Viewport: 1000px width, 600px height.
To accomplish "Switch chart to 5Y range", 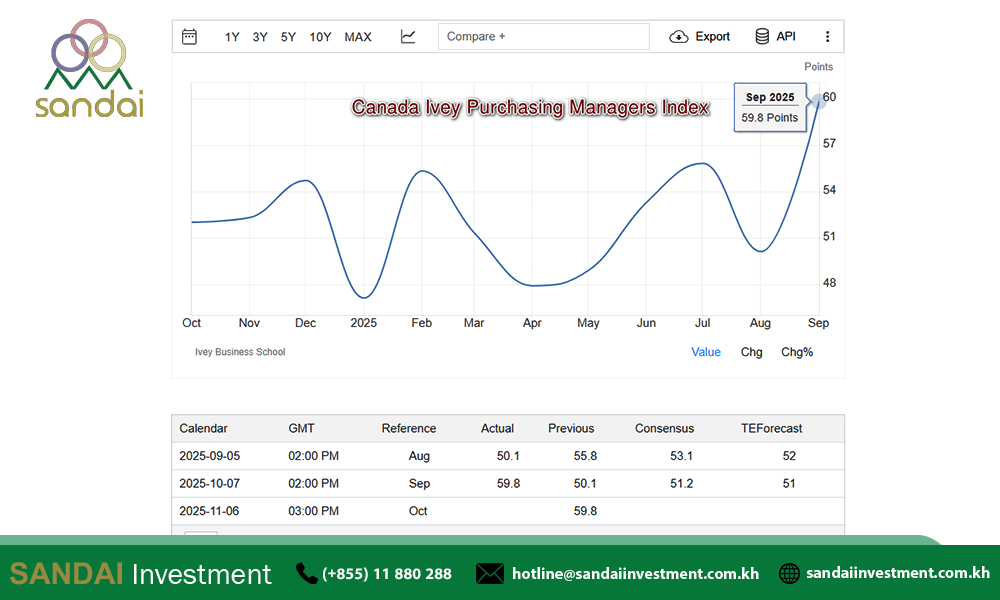I will tap(288, 37).
